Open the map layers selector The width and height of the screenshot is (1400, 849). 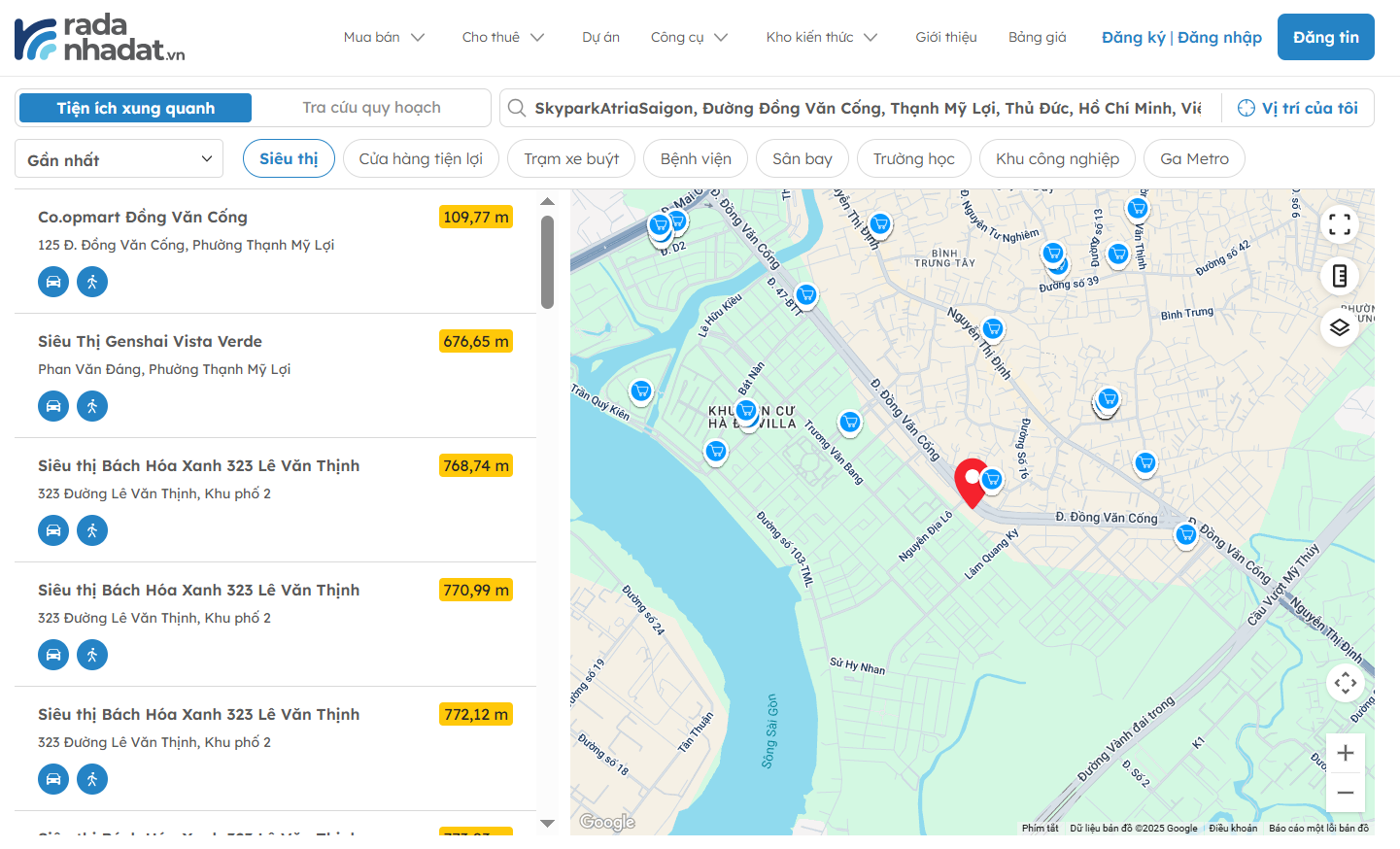pos(1340,327)
